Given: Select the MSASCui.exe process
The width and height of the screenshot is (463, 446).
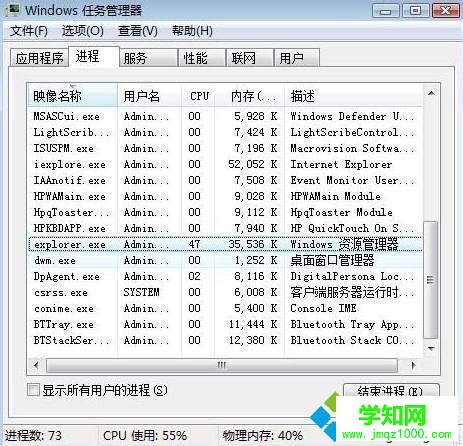Looking at the screenshot, I should pyautogui.click(x=225, y=116).
